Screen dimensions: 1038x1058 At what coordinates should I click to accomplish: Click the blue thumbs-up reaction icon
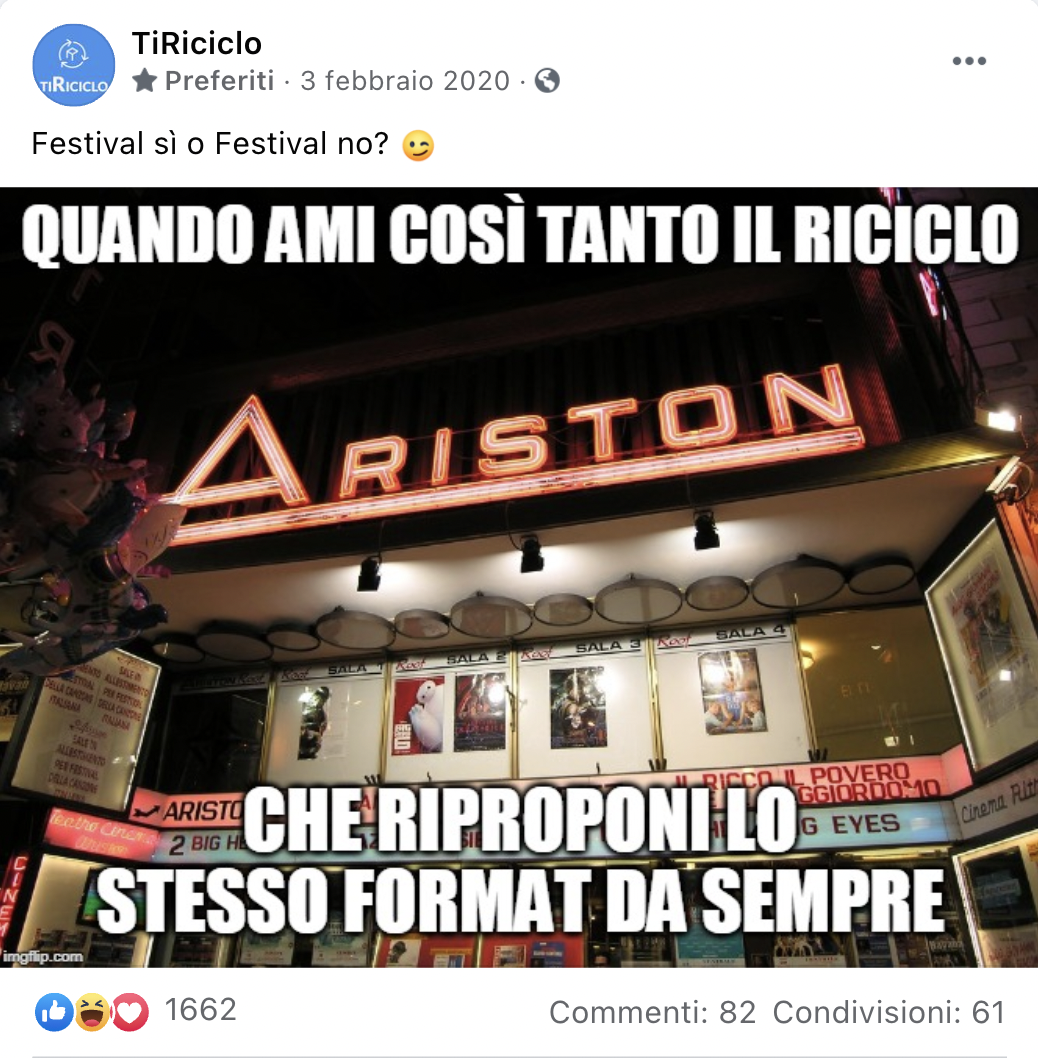tap(54, 1011)
